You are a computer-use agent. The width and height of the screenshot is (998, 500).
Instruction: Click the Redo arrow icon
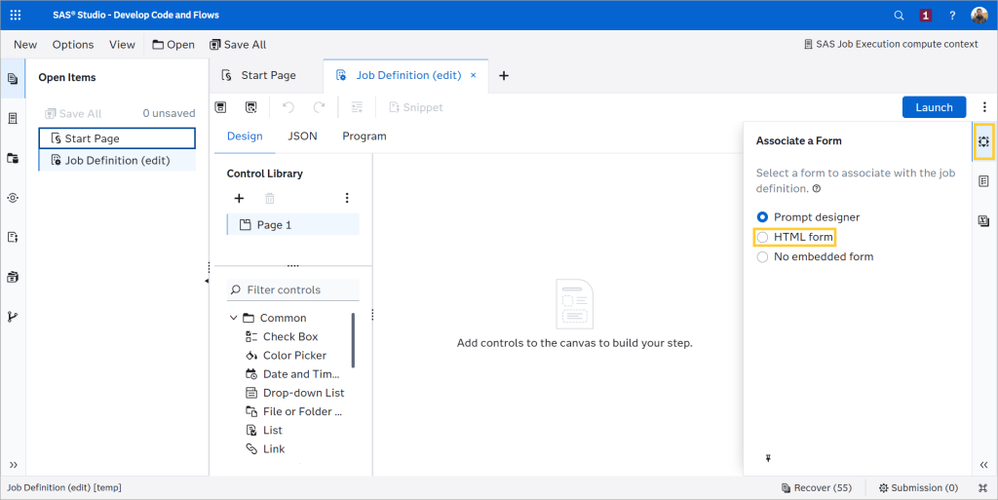(x=319, y=107)
